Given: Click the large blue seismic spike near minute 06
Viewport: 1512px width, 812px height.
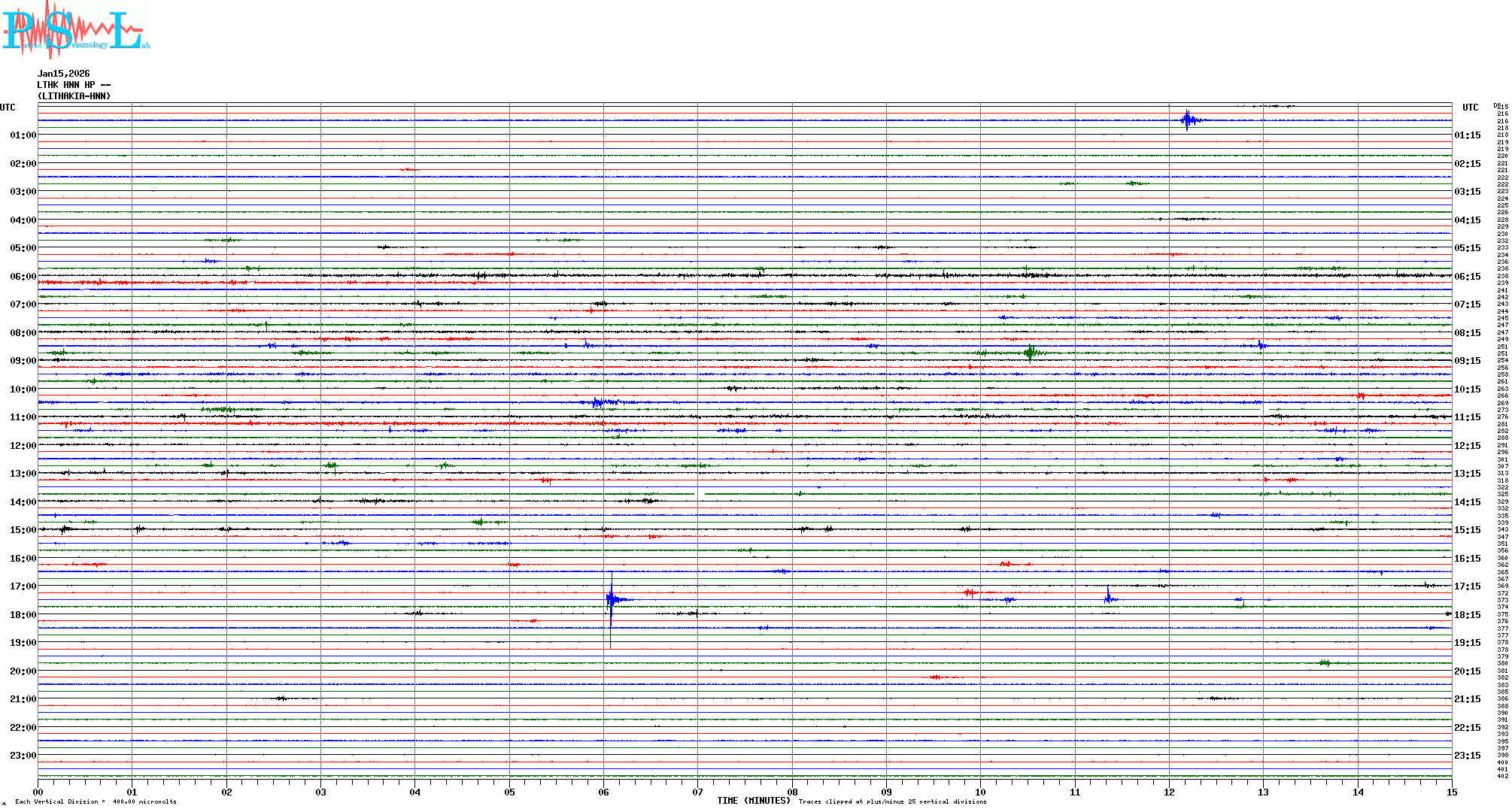Looking at the screenshot, I should pos(611,599).
